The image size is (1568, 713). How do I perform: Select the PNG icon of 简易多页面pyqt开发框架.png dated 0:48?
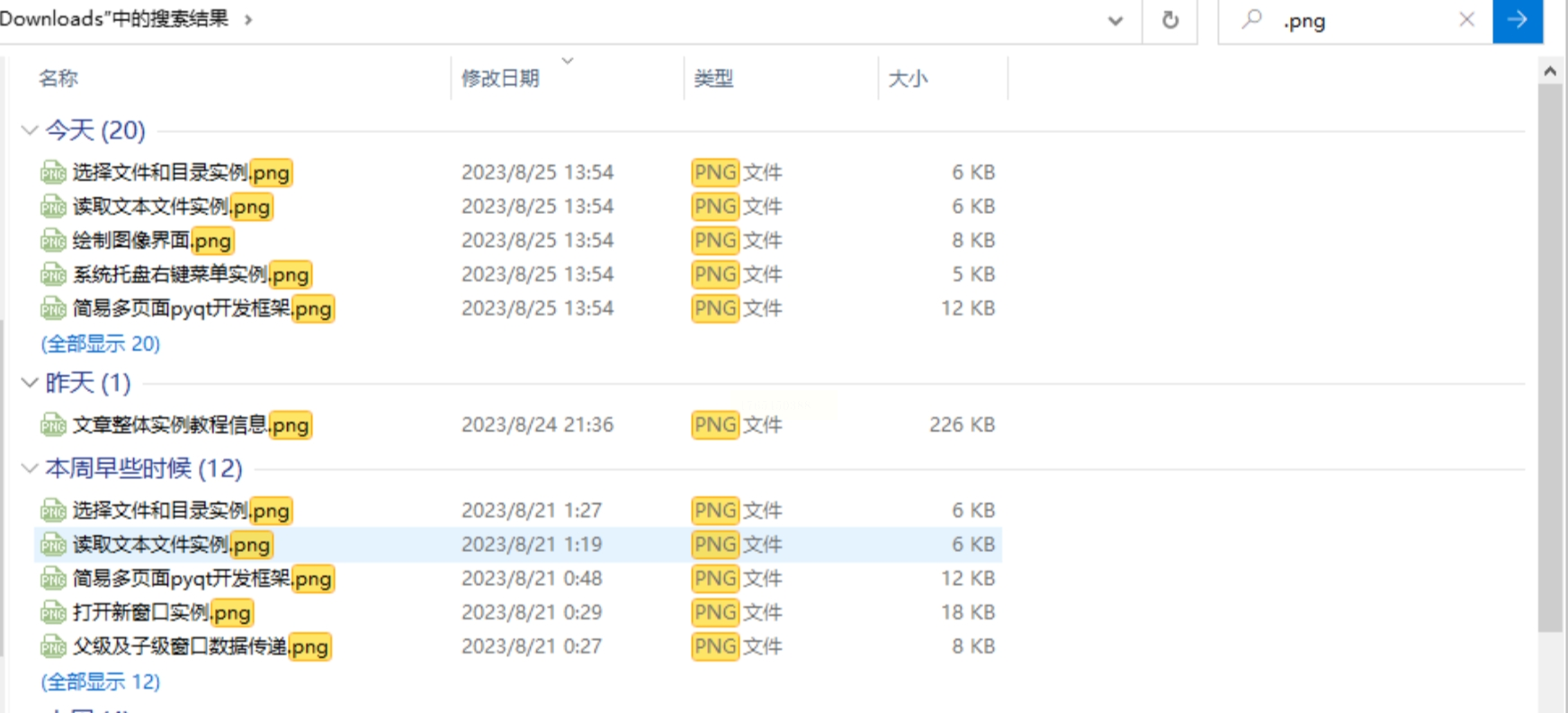(x=53, y=579)
